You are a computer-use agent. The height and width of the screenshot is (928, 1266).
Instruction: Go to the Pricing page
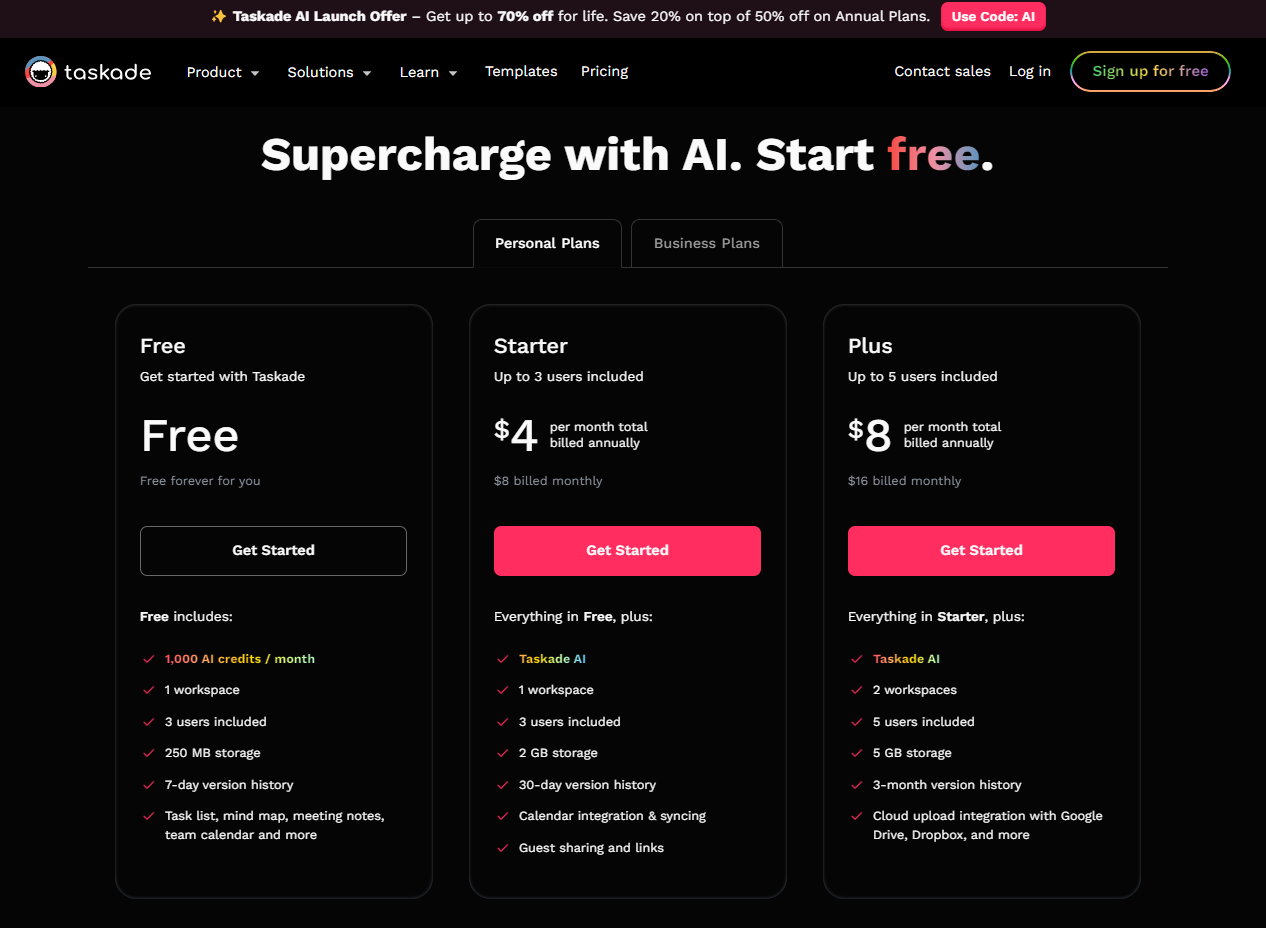pos(604,71)
